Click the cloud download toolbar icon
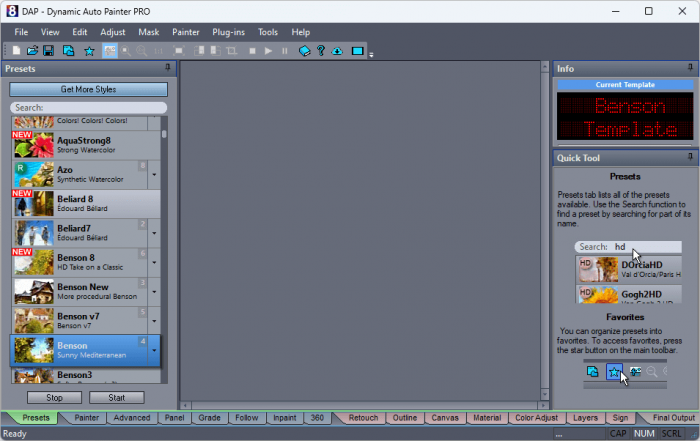The height and width of the screenshot is (441, 700). click(x=337, y=50)
